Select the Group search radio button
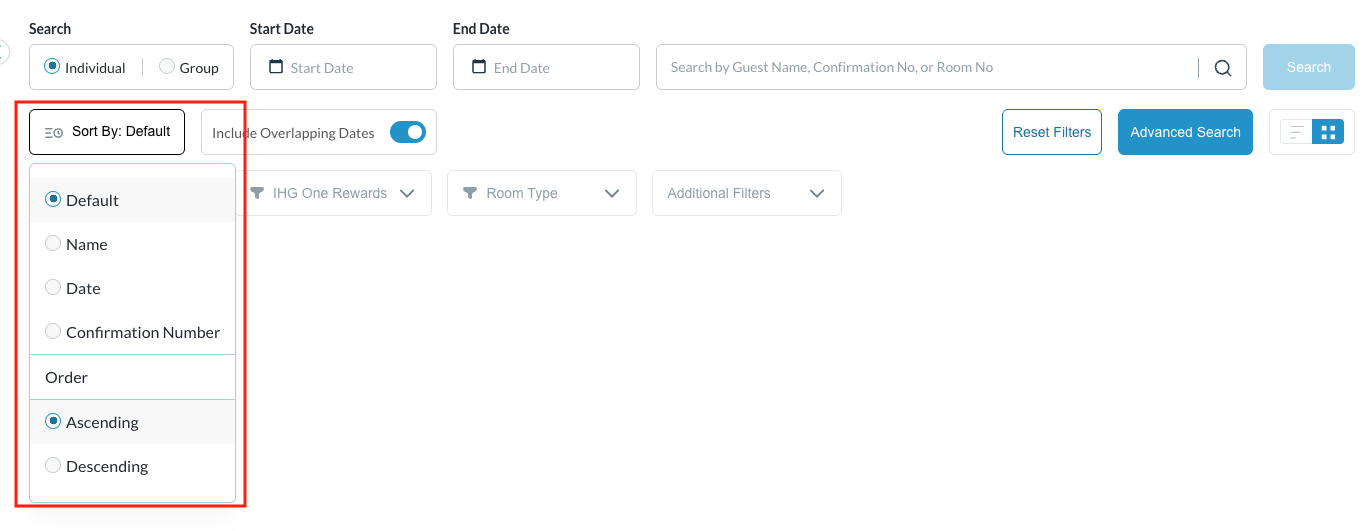Viewport: 1370px width, 531px height. (167, 67)
